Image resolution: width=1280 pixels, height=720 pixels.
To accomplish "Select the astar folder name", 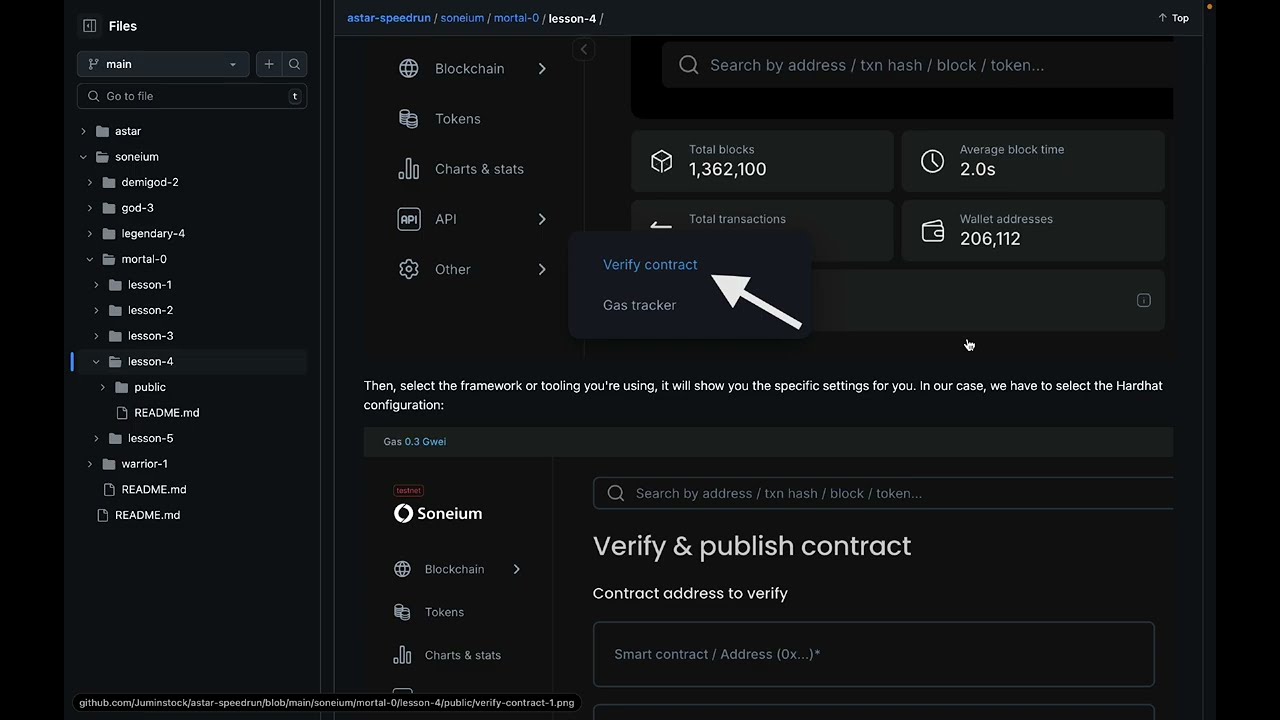I will (128, 131).
